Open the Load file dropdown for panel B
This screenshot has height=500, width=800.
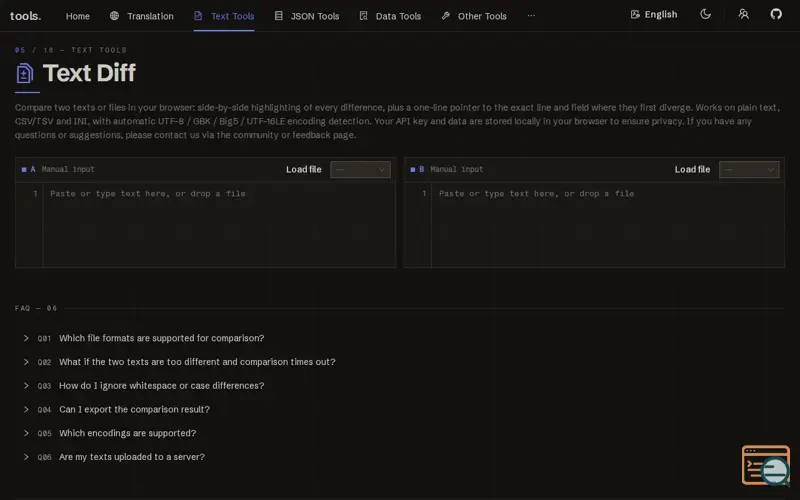pyautogui.click(x=749, y=169)
